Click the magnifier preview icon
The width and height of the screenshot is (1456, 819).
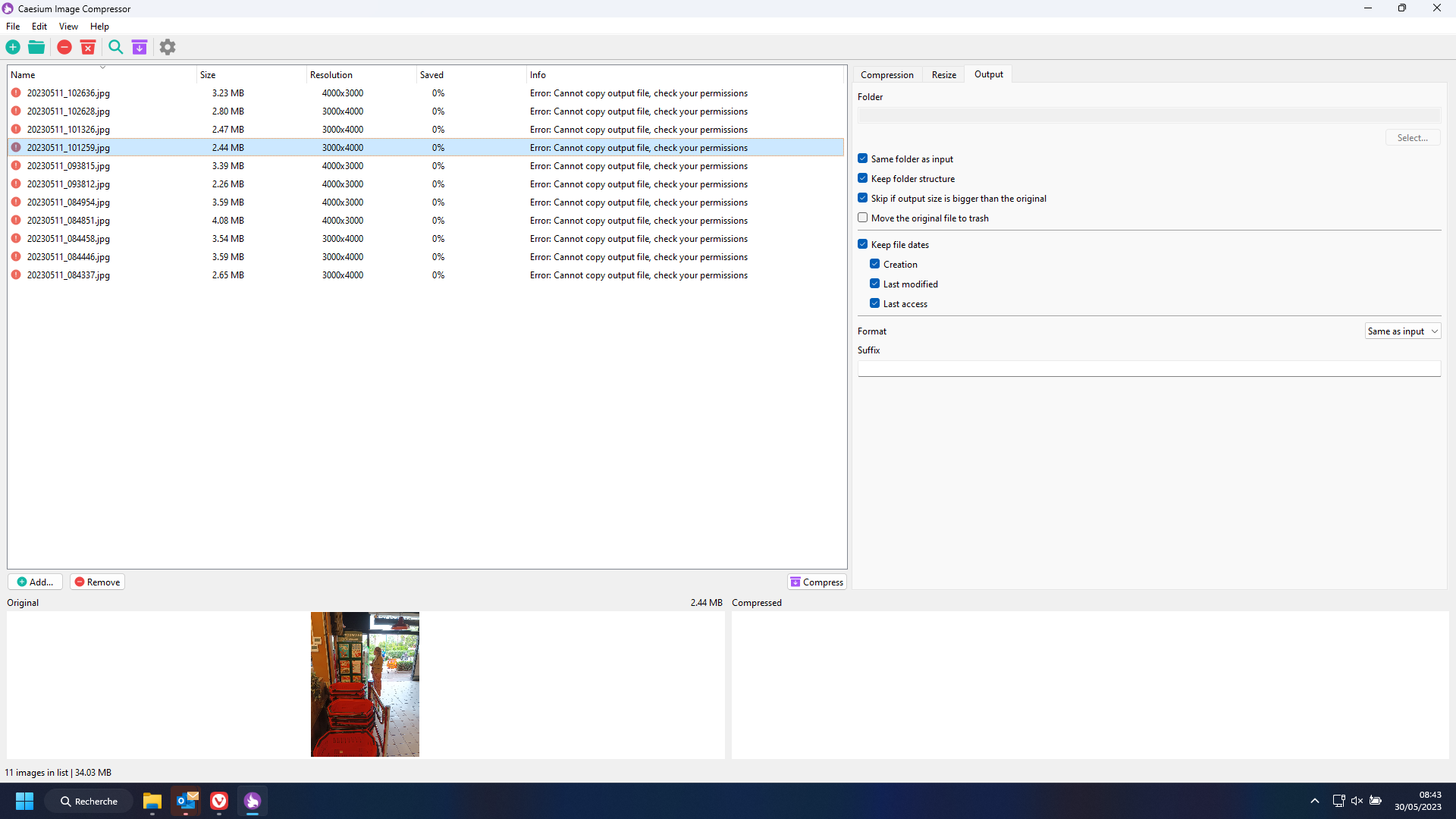point(115,47)
